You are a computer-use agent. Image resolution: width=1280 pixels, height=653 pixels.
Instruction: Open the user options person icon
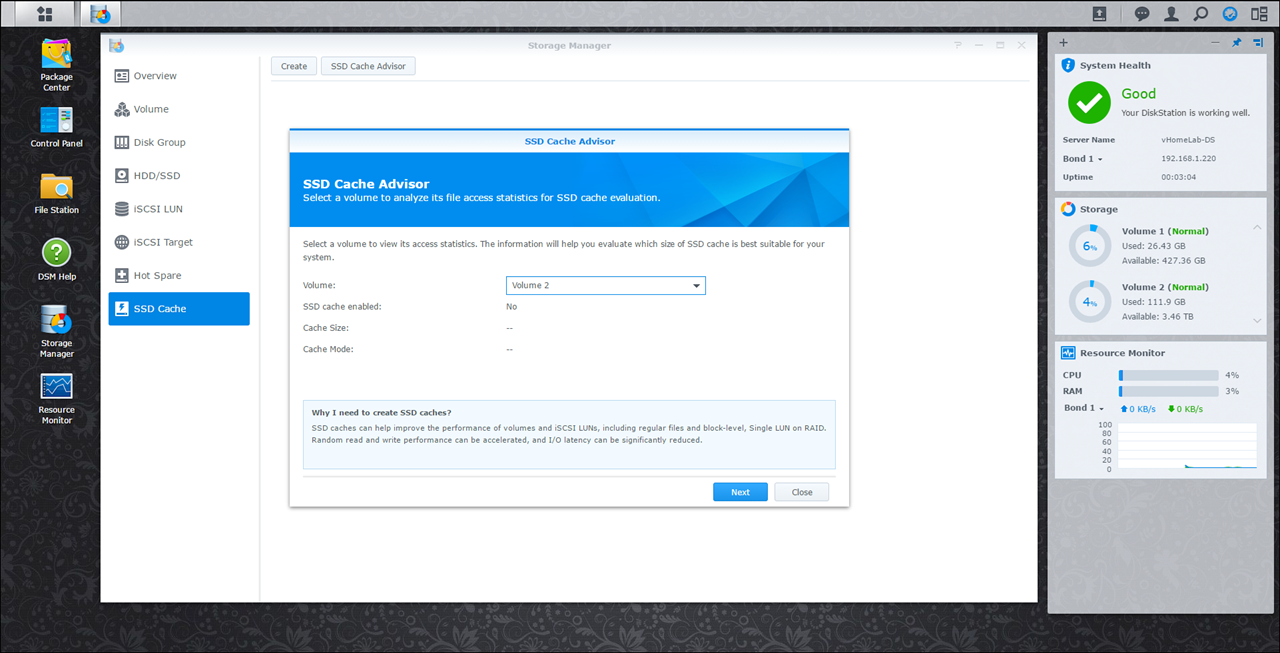1171,14
